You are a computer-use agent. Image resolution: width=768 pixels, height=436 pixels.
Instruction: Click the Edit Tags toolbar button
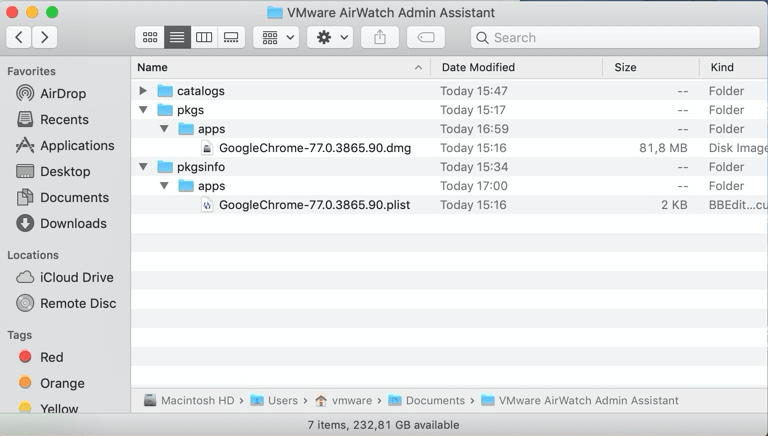coord(425,37)
